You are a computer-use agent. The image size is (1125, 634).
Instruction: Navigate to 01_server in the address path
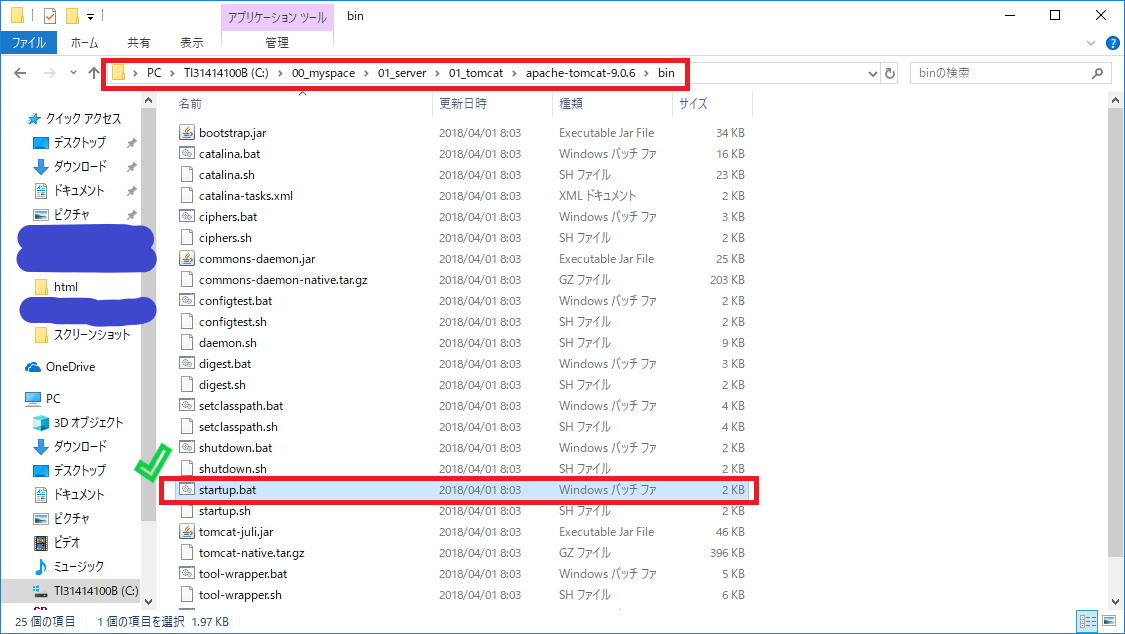[402, 73]
